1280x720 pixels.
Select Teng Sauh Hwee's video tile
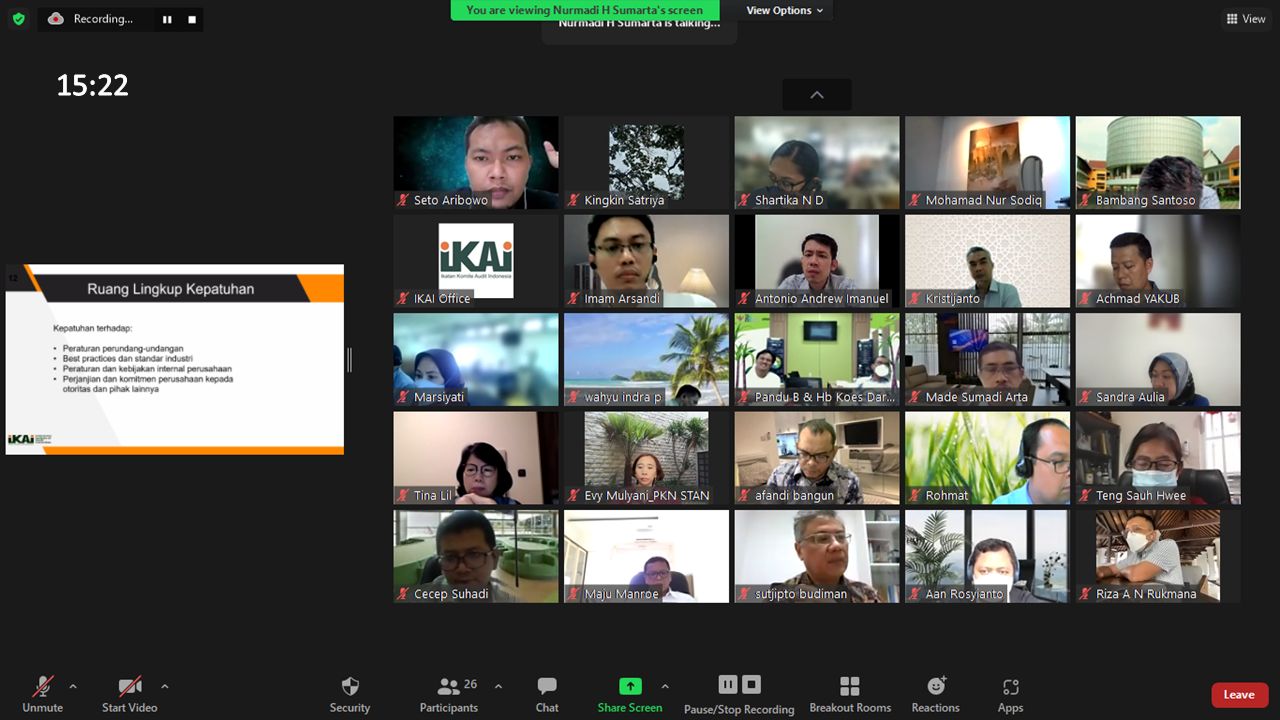tap(1158, 458)
